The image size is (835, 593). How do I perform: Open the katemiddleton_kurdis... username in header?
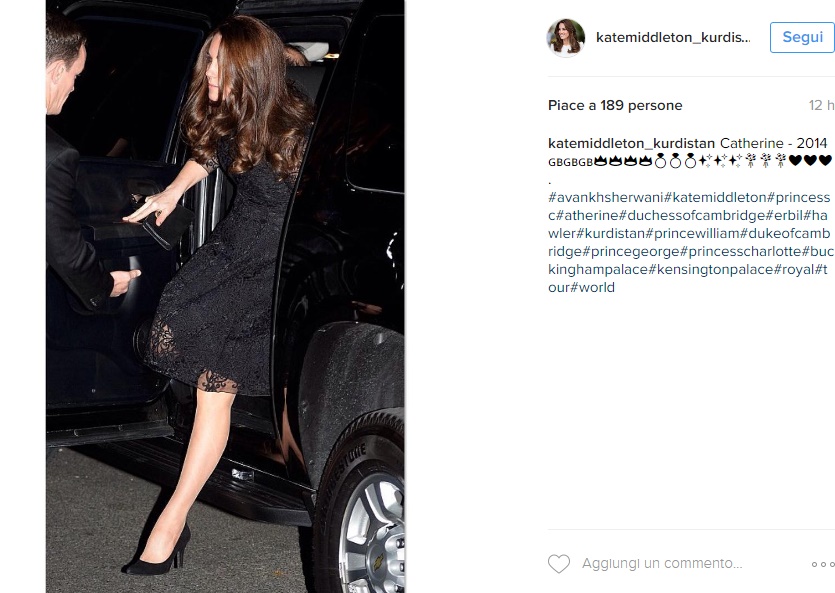(673, 37)
